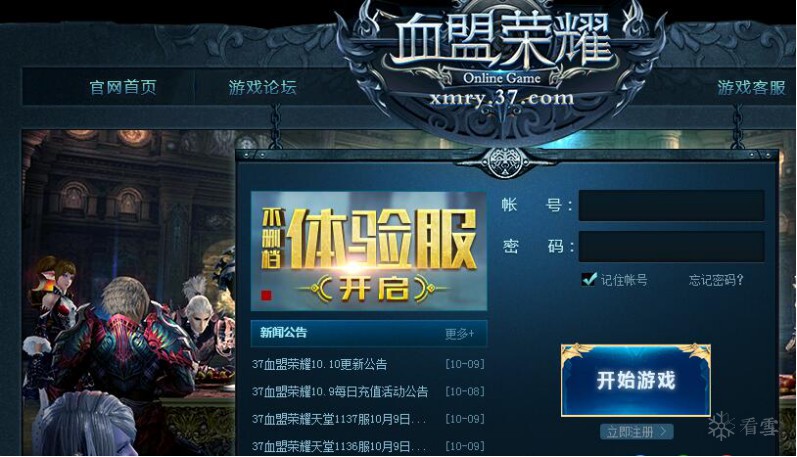797x457 pixels.
Task: Open the 体验服开启 promotional banner
Action: tap(369, 251)
